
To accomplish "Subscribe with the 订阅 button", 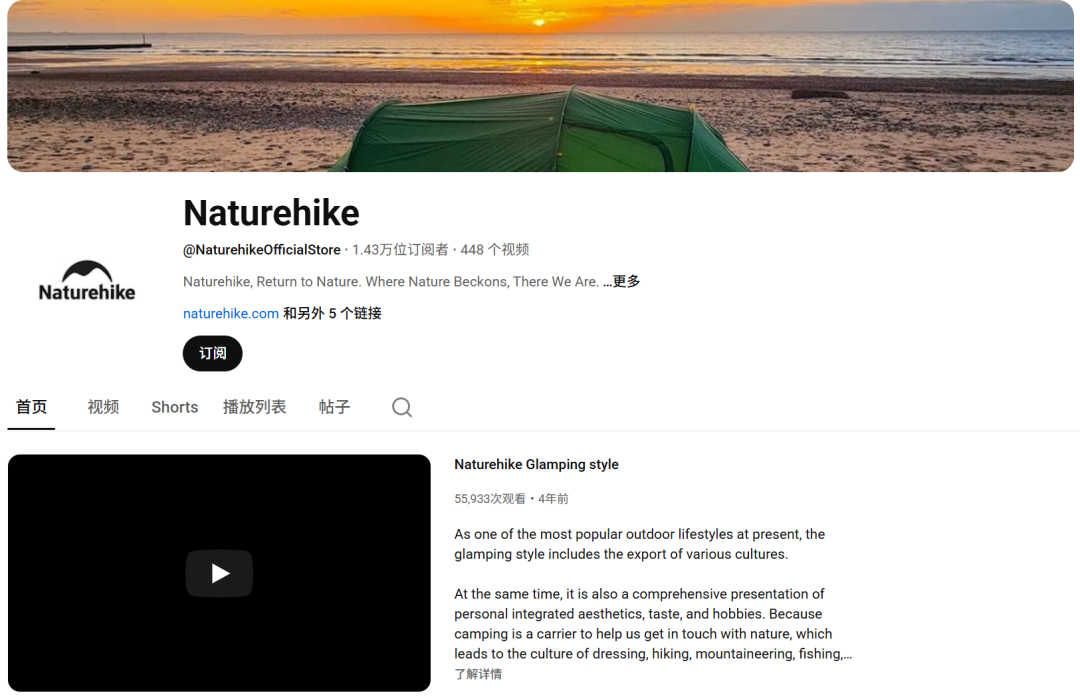I will 213,353.
